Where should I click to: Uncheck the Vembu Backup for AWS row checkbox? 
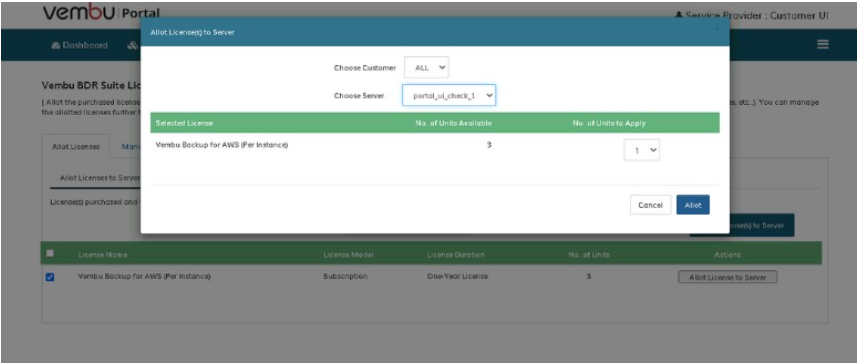coord(50,277)
